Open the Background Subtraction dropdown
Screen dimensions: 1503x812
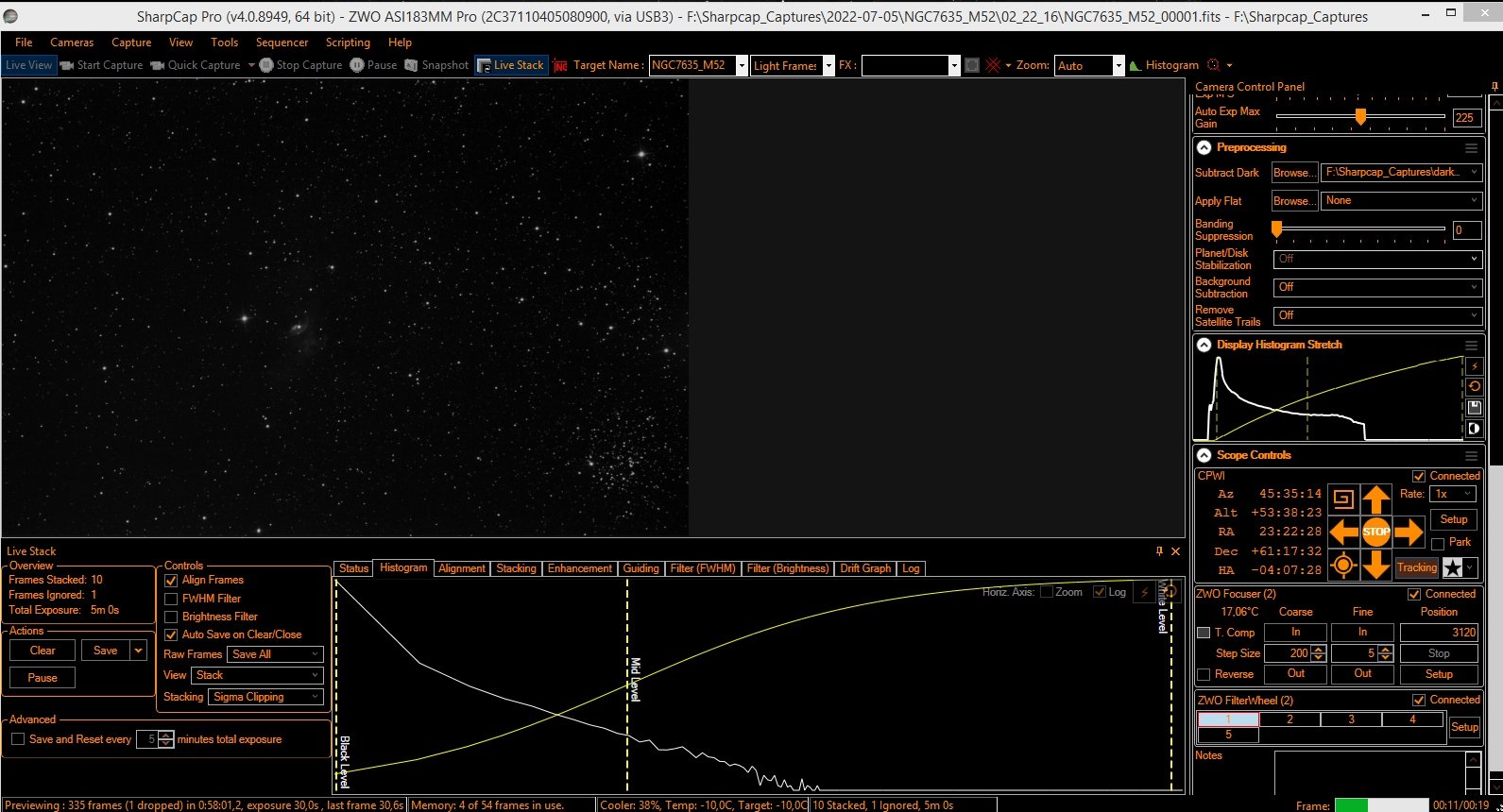tap(1377, 287)
